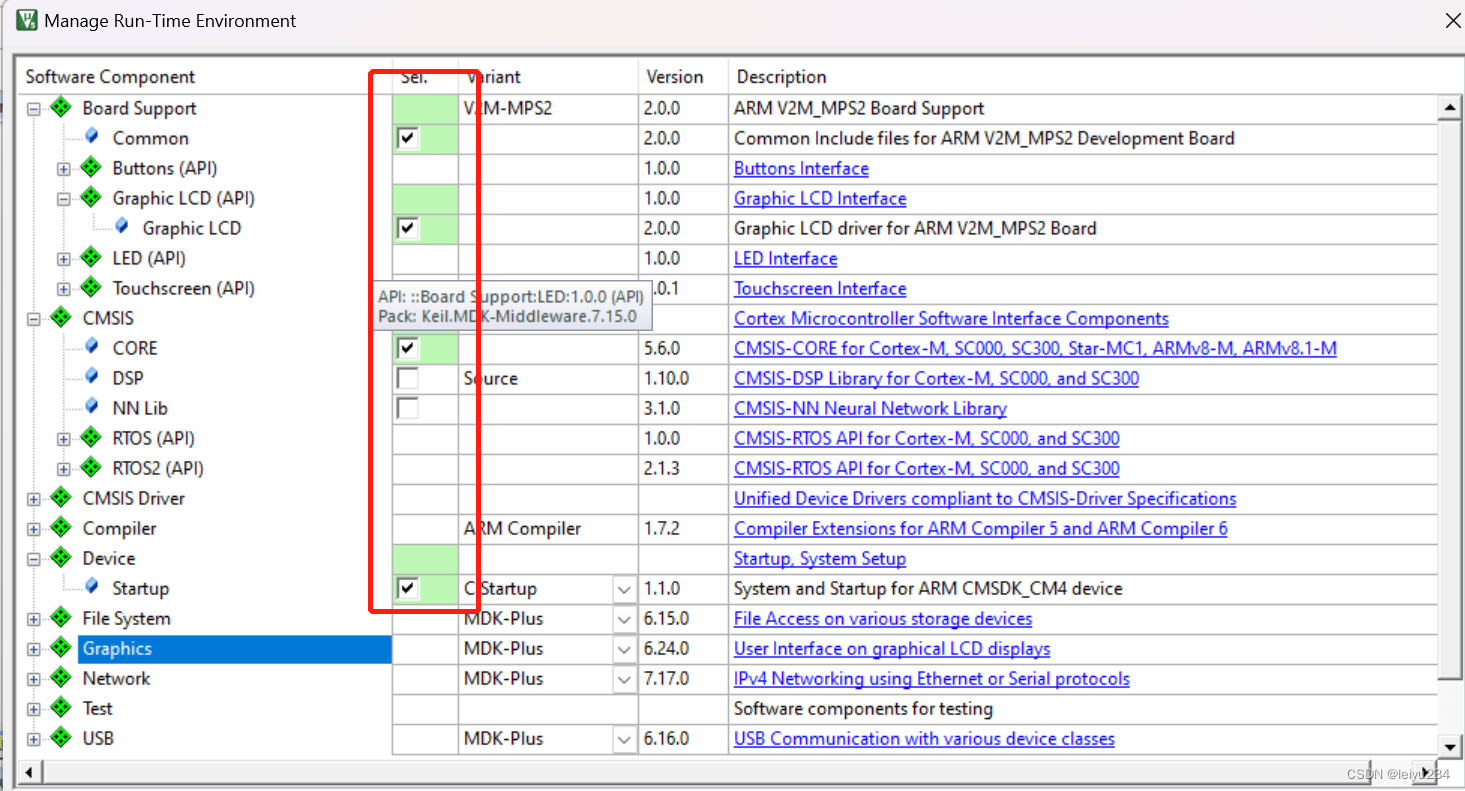The height and width of the screenshot is (791, 1465).
Task: Uncheck the Common component checkbox
Action: [407, 138]
